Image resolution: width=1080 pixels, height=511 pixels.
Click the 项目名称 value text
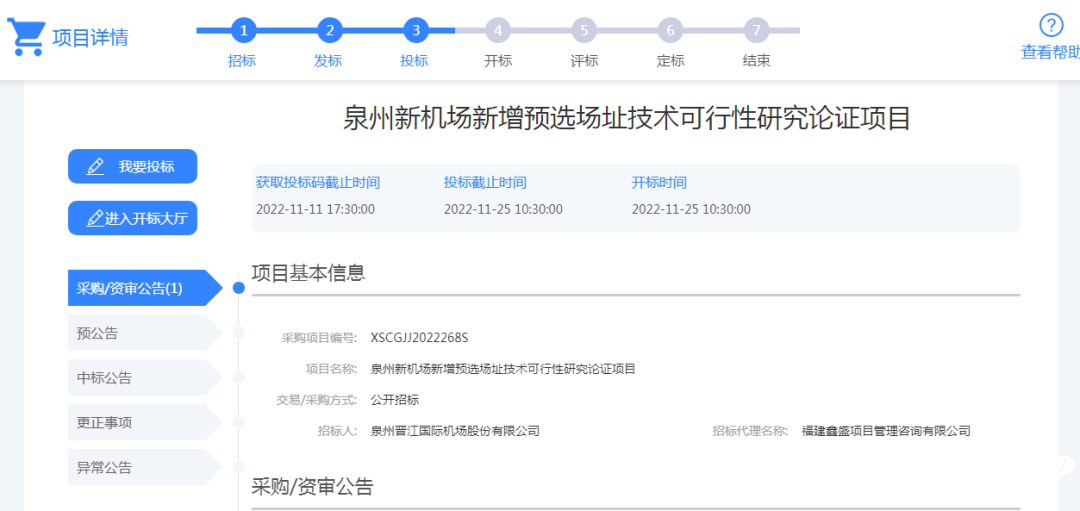tap(503, 369)
